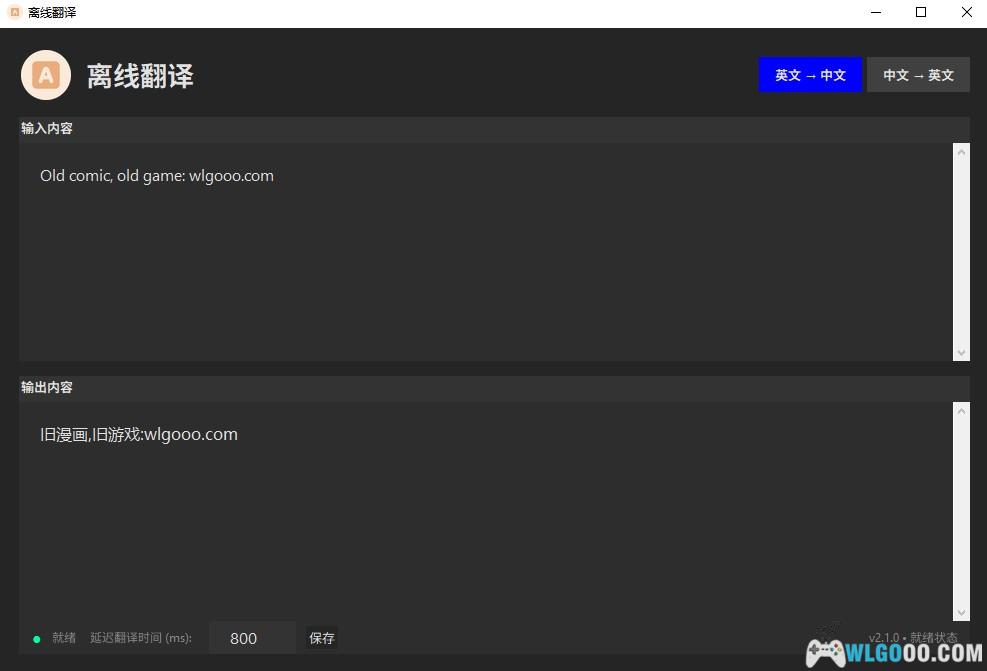The width and height of the screenshot is (987, 671).
Task: Click inside the 输入内容 text area
Action: click(480, 260)
